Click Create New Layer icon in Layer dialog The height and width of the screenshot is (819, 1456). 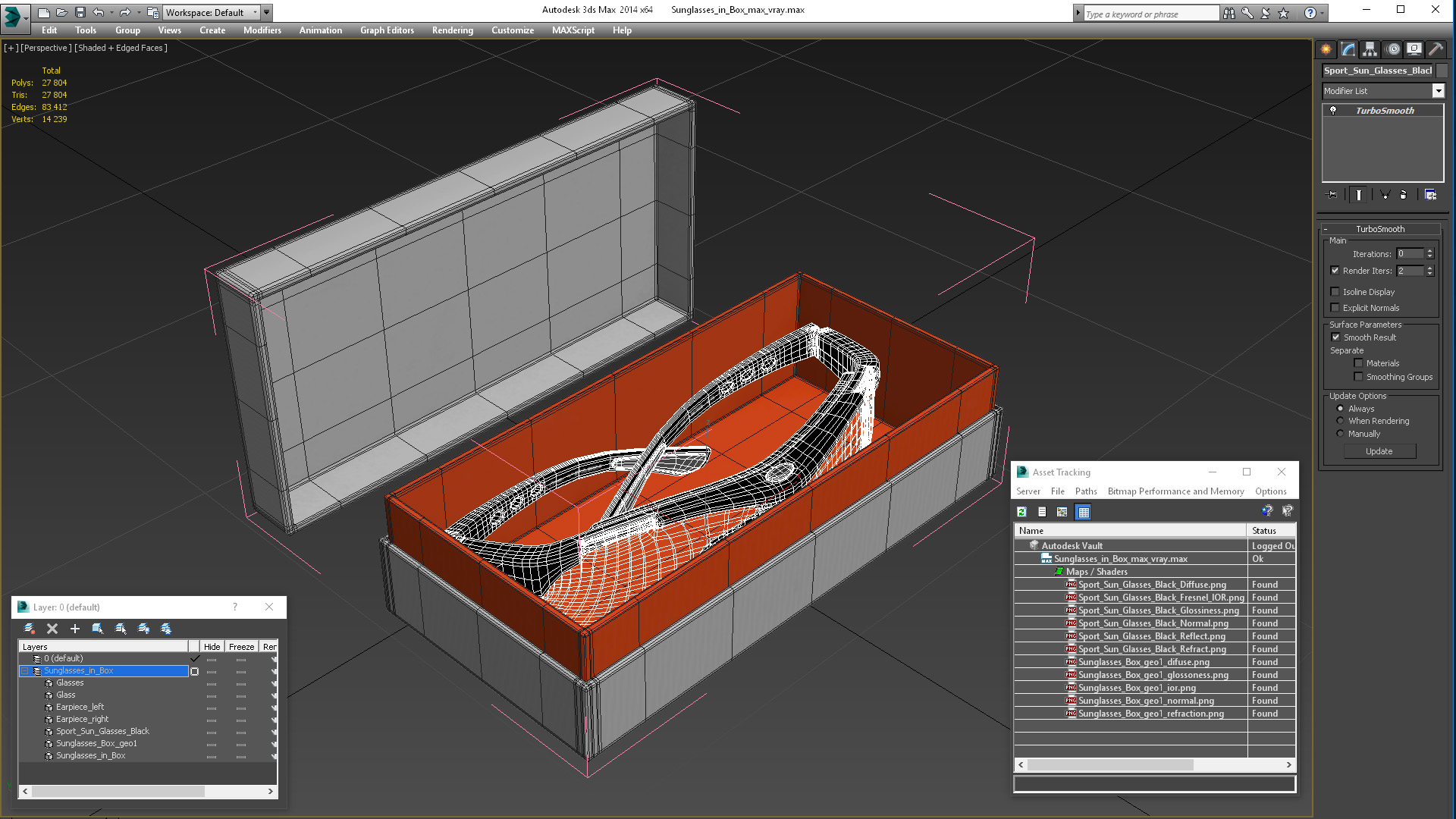pos(30,629)
